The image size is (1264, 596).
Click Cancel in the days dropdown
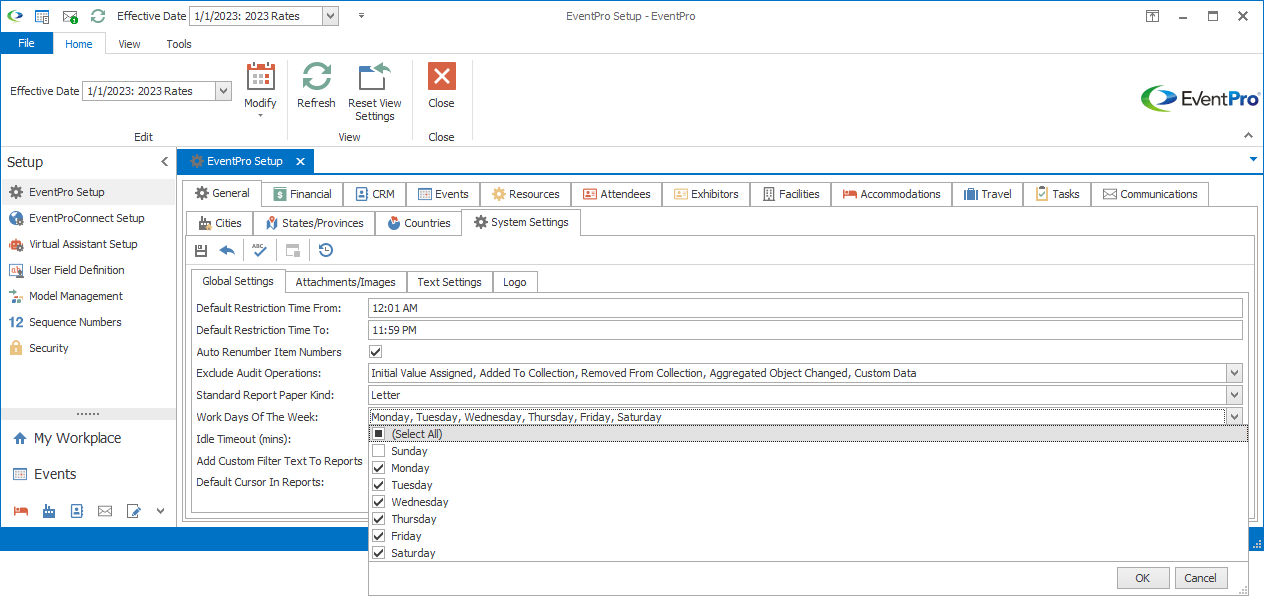[1200, 578]
